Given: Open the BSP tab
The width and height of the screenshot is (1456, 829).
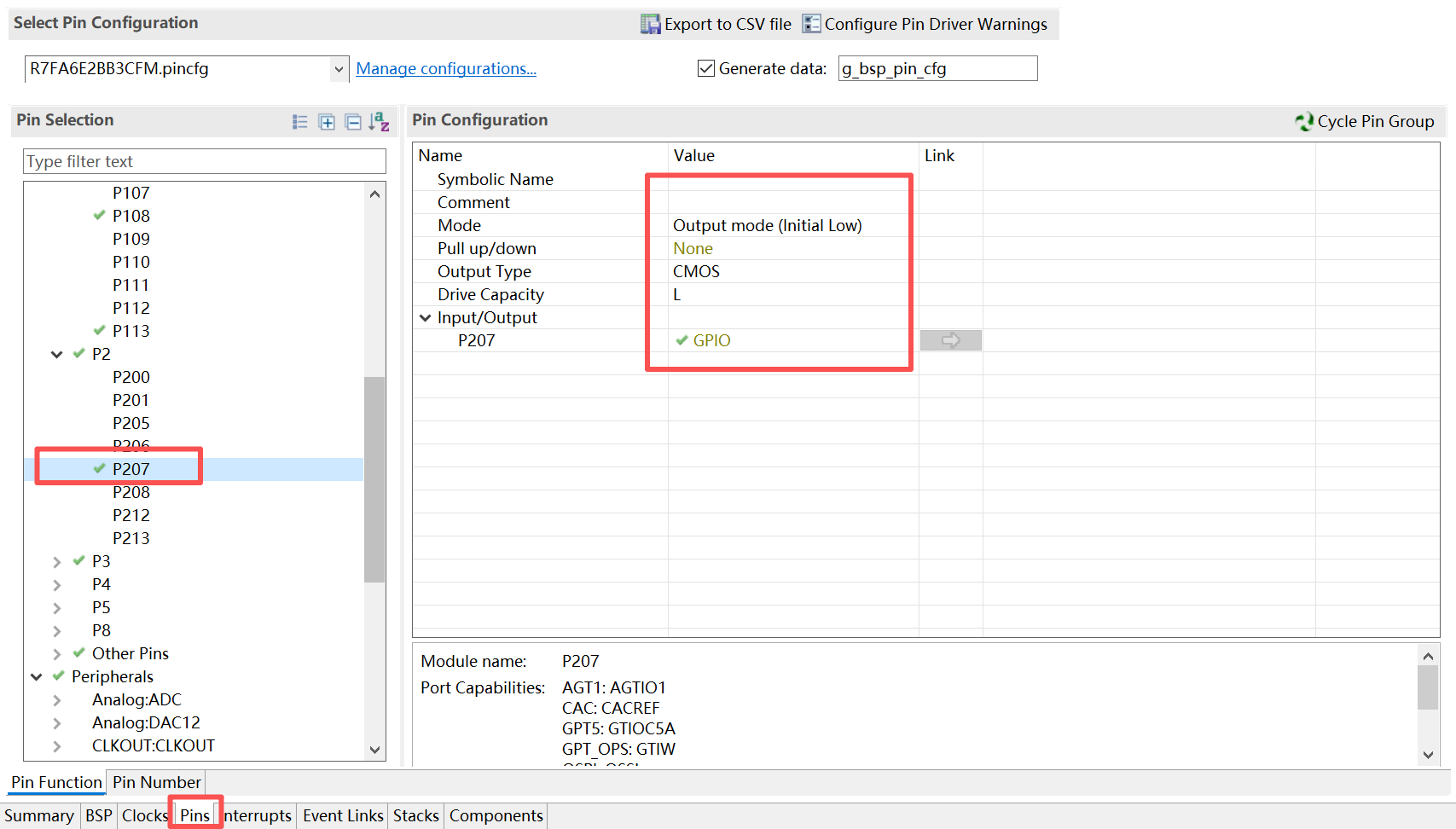Looking at the screenshot, I should [x=99, y=815].
